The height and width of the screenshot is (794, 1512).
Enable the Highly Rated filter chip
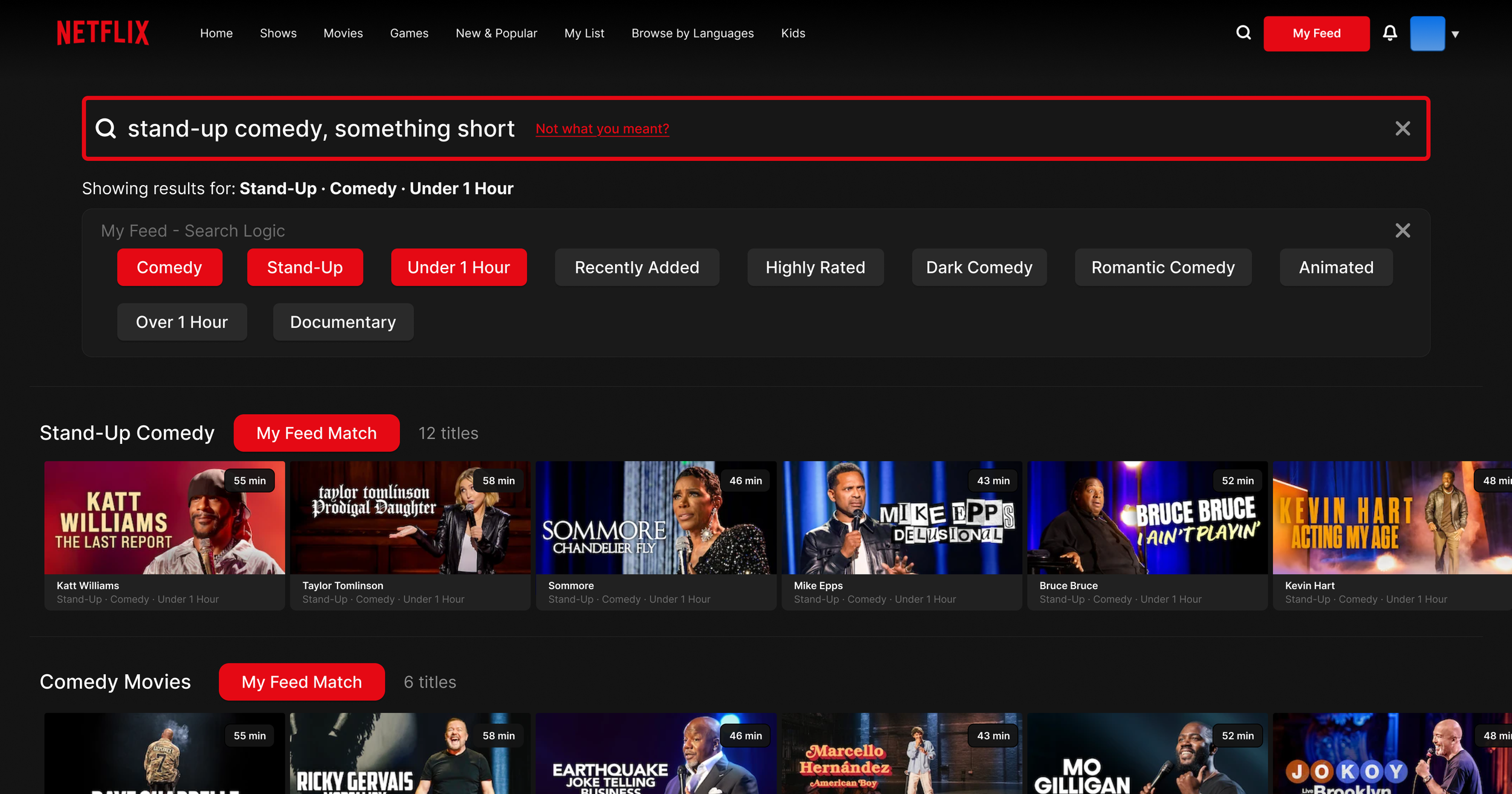tap(815, 267)
